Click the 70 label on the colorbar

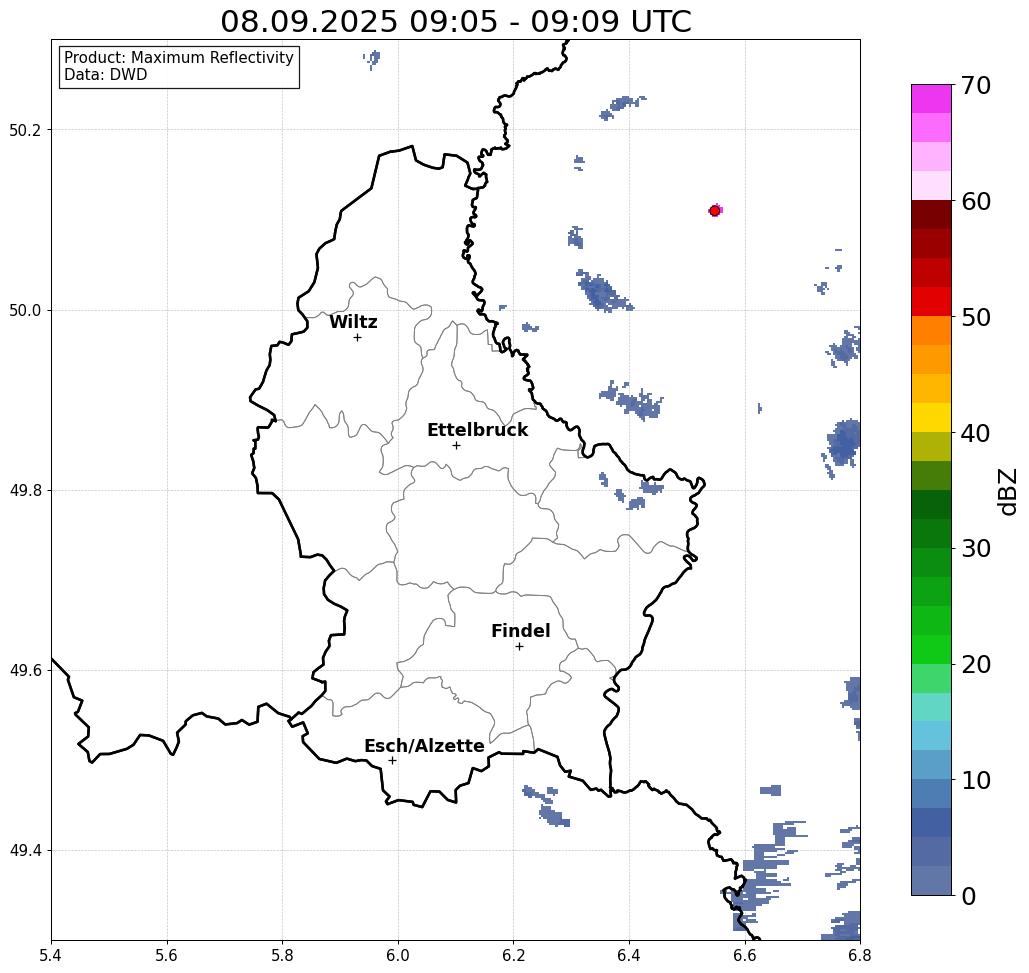click(x=975, y=85)
